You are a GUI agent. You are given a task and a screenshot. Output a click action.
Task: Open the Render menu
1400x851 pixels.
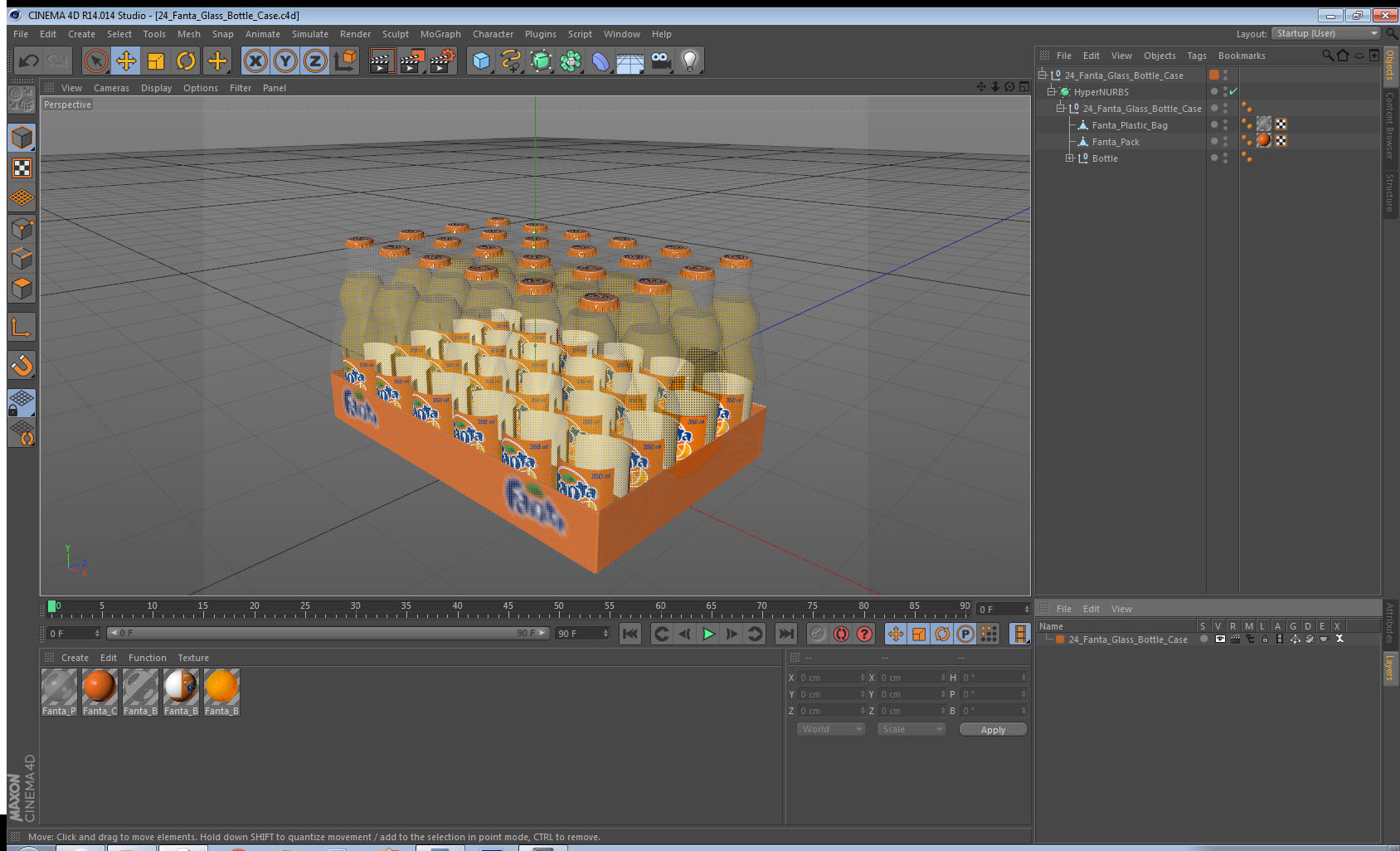355,34
